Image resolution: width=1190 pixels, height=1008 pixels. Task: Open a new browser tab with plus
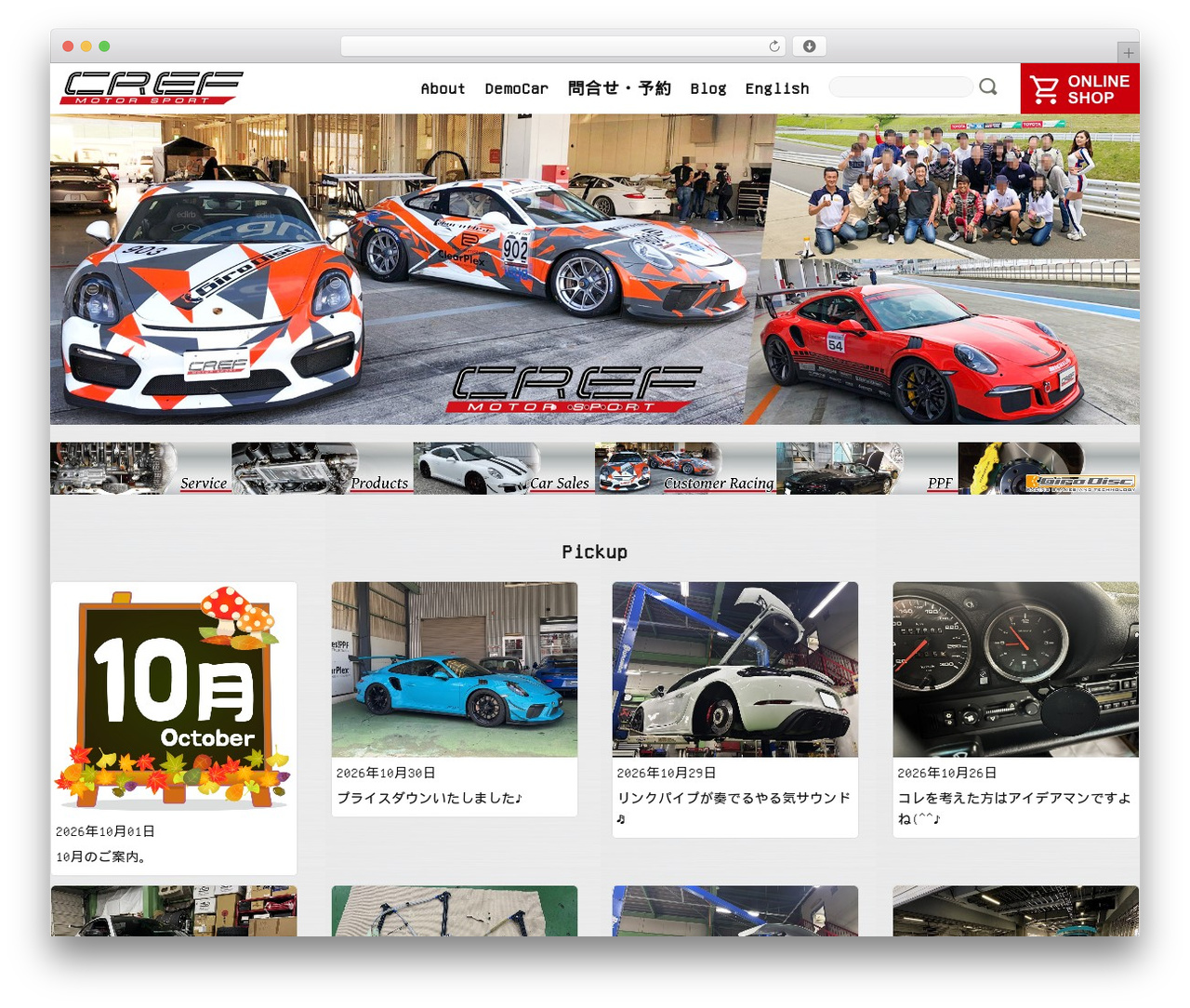[1128, 53]
